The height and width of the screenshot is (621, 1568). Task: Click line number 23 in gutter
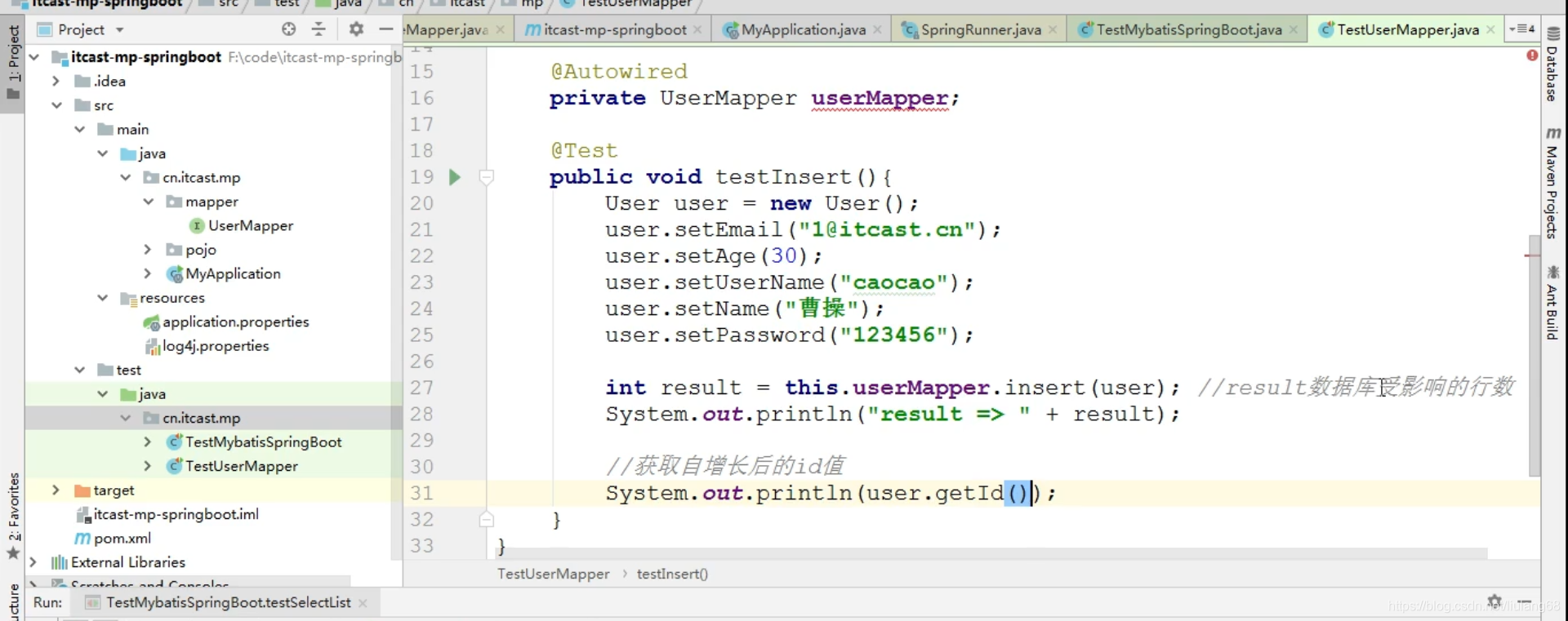click(421, 282)
